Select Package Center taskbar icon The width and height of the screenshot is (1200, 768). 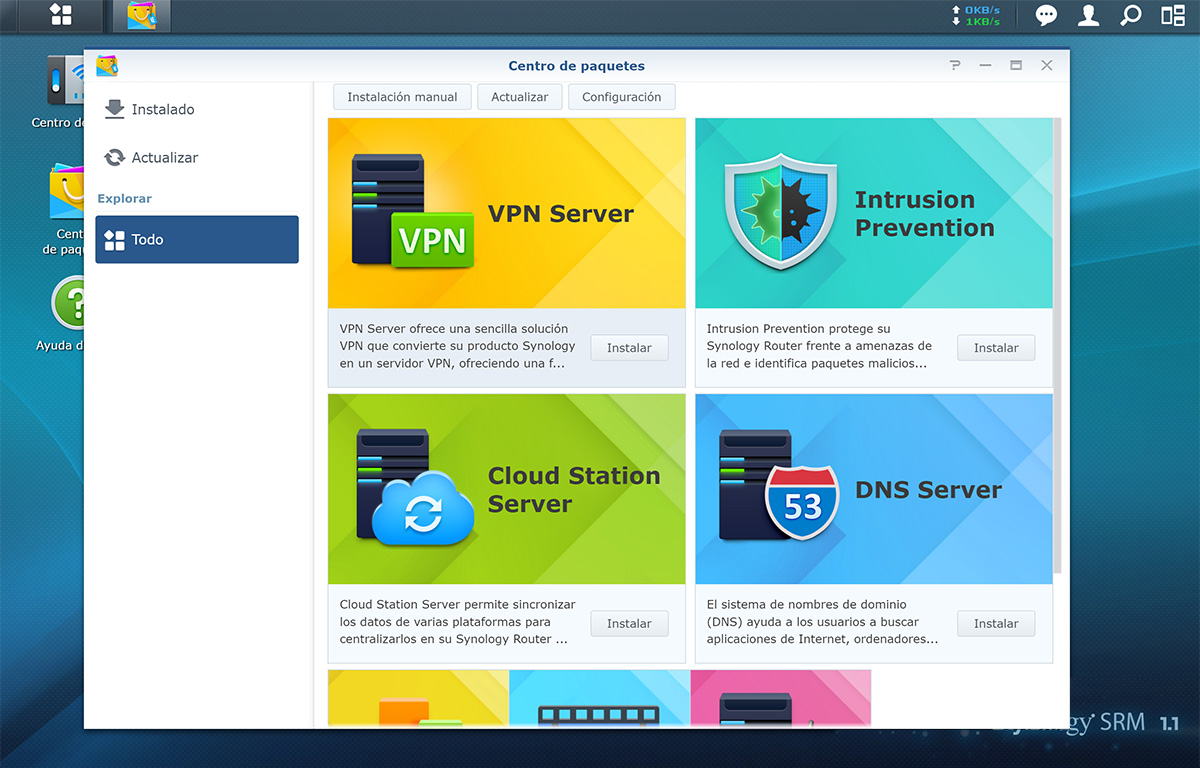click(x=142, y=15)
